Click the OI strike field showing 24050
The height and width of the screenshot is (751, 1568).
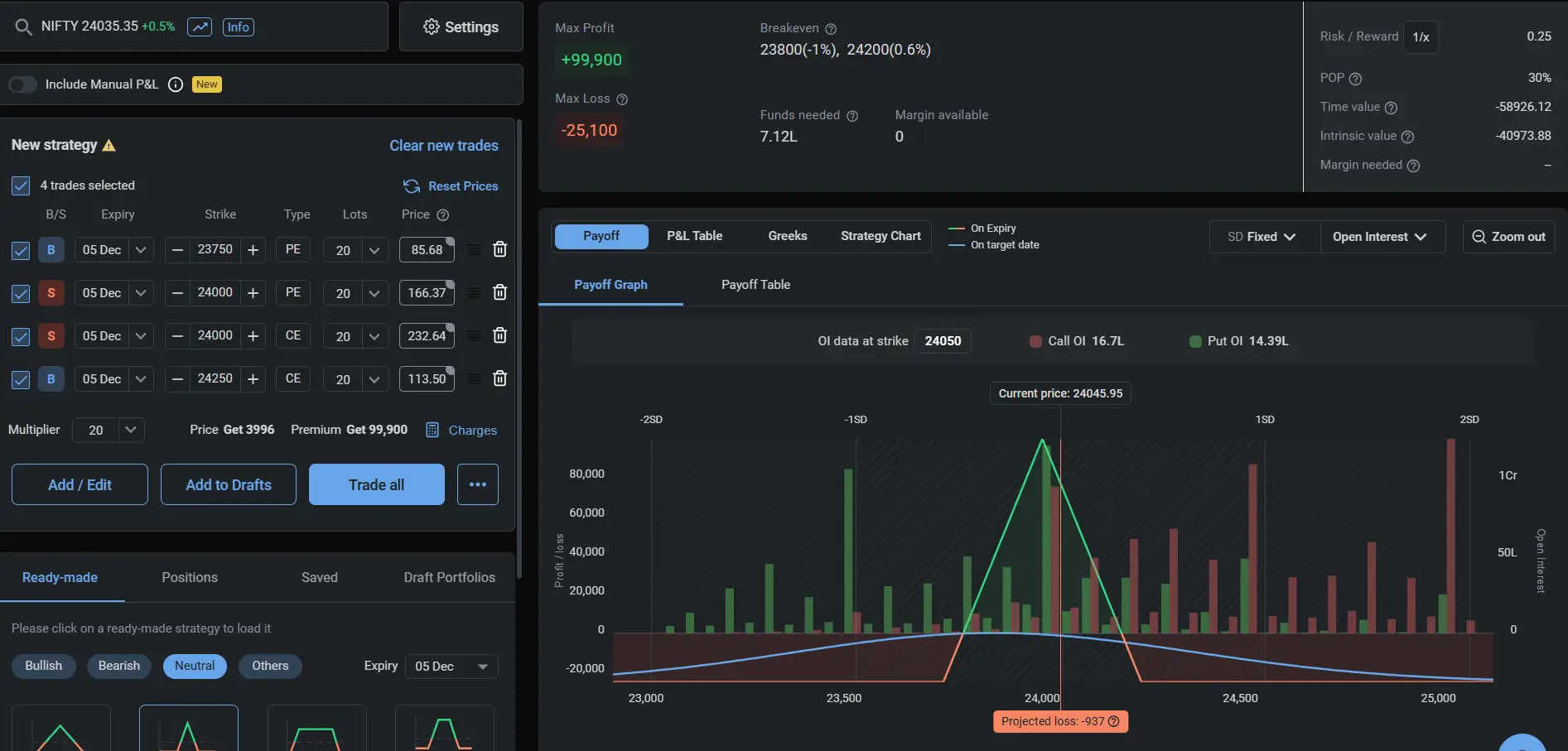tap(943, 341)
